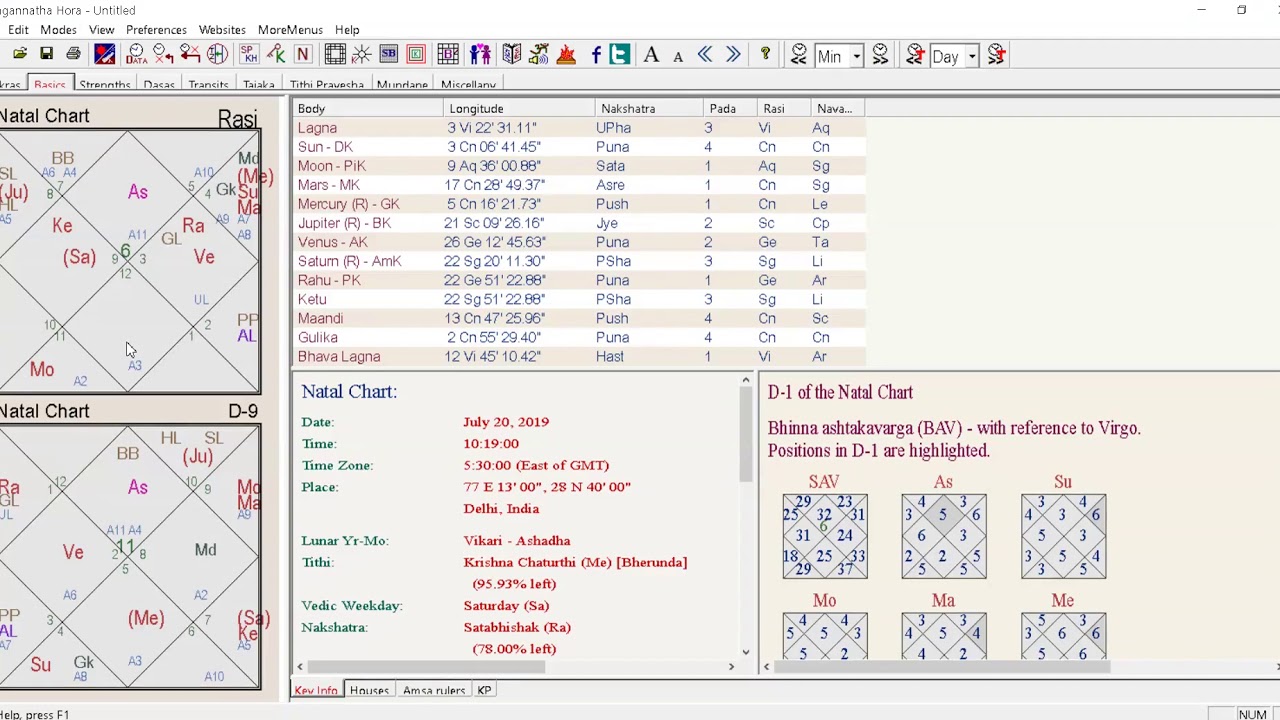Click the Facebook icon in toolbar
Image resolution: width=1280 pixels, height=720 pixels.
click(x=596, y=55)
